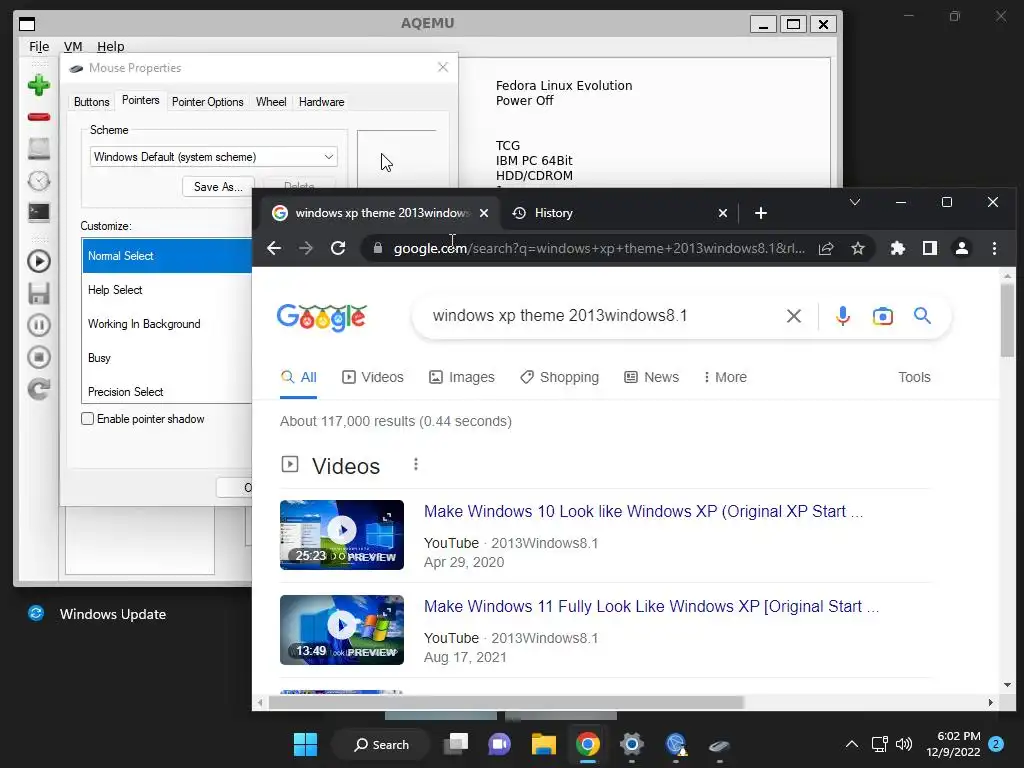Click Chrome's vertical scrollbar thumb
Viewport: 1024px width, 768px height.
pyautogui.click(x=1007, y=320)
